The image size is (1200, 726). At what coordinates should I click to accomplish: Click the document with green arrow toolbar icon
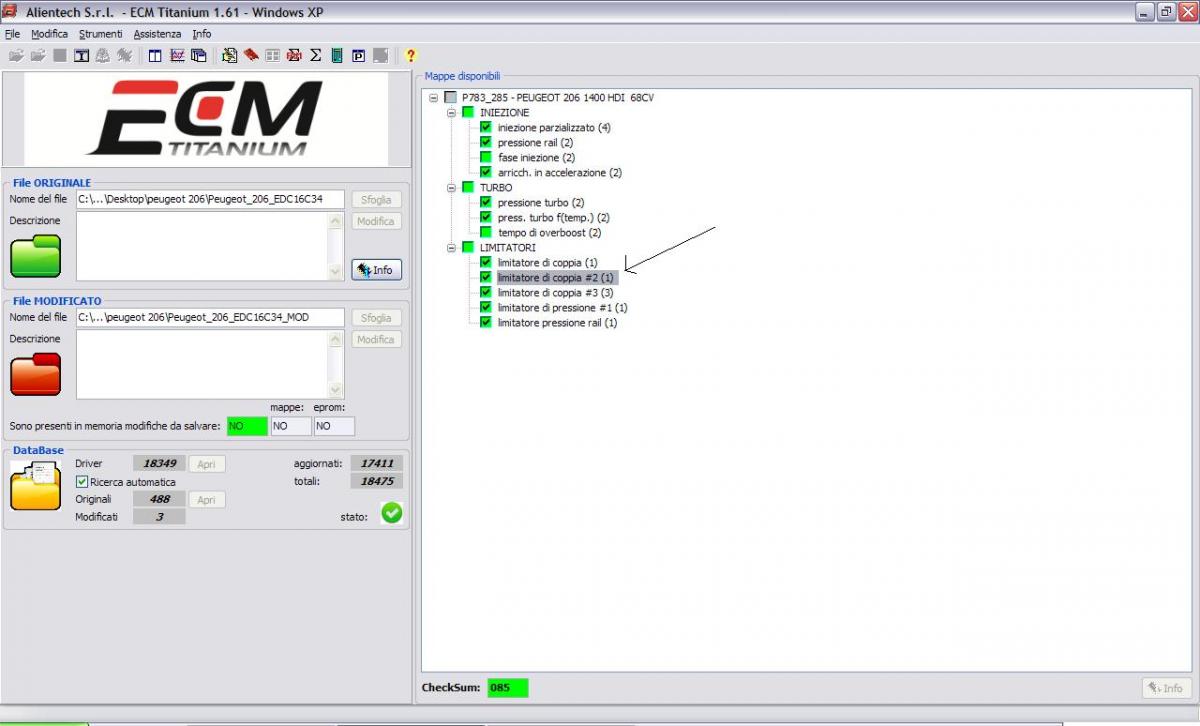tap(230, 56)
